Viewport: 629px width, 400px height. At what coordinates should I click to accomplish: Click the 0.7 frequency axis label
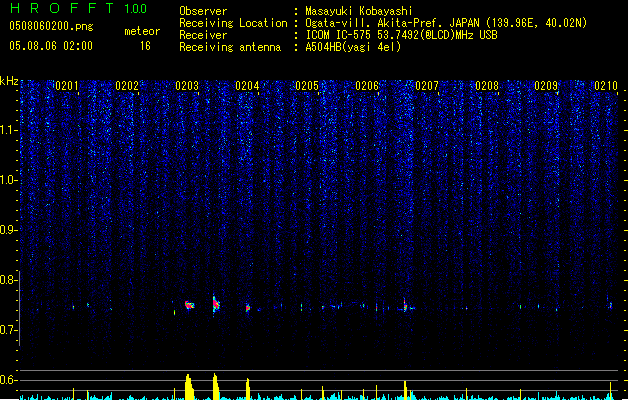[9, 330]
